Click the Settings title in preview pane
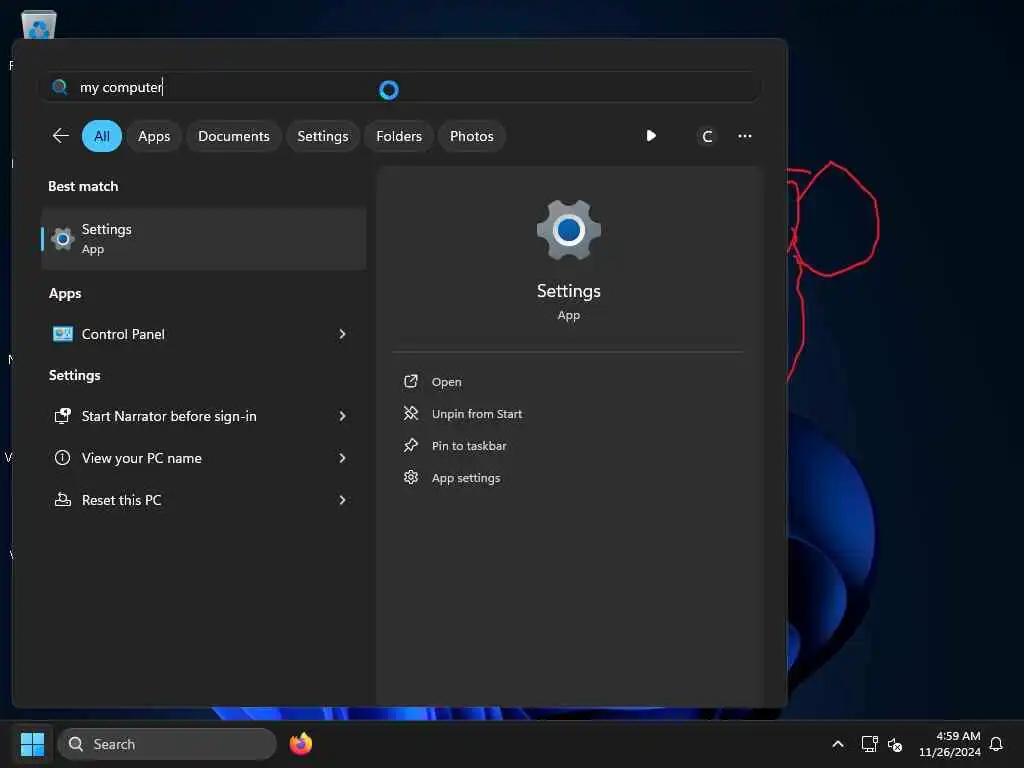Image resolution: width=1024 pixels, height=768 pixels. click(x=569, y=291)
